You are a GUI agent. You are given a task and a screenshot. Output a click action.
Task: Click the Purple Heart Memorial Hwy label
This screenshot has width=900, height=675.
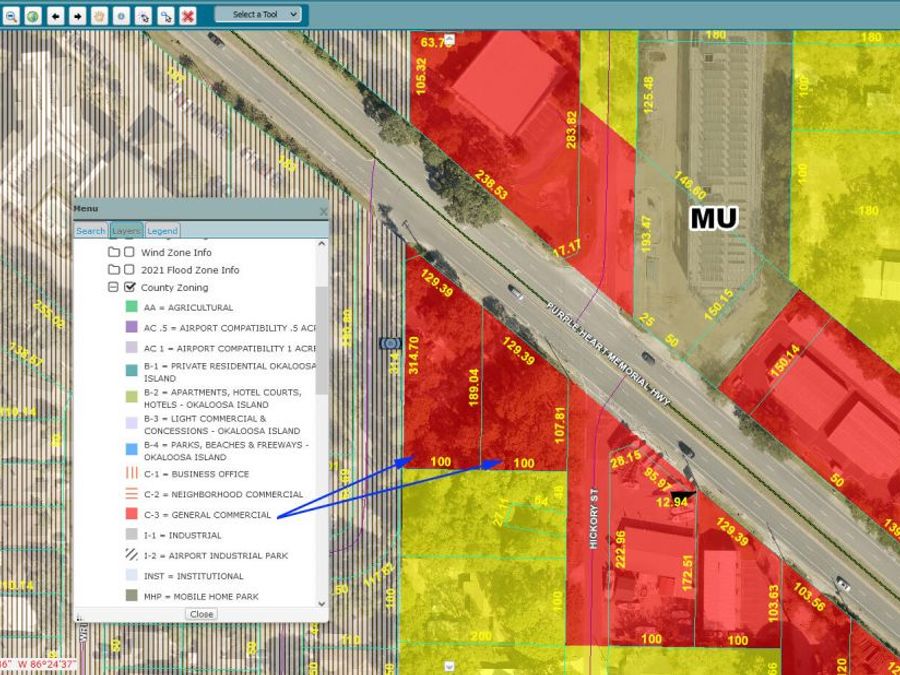click(x=608, y=354)
